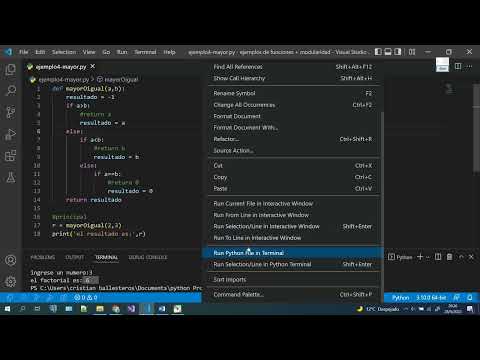Screen dimensions: 480x360
Task: Choose Format Document
Action: point(293,116)
